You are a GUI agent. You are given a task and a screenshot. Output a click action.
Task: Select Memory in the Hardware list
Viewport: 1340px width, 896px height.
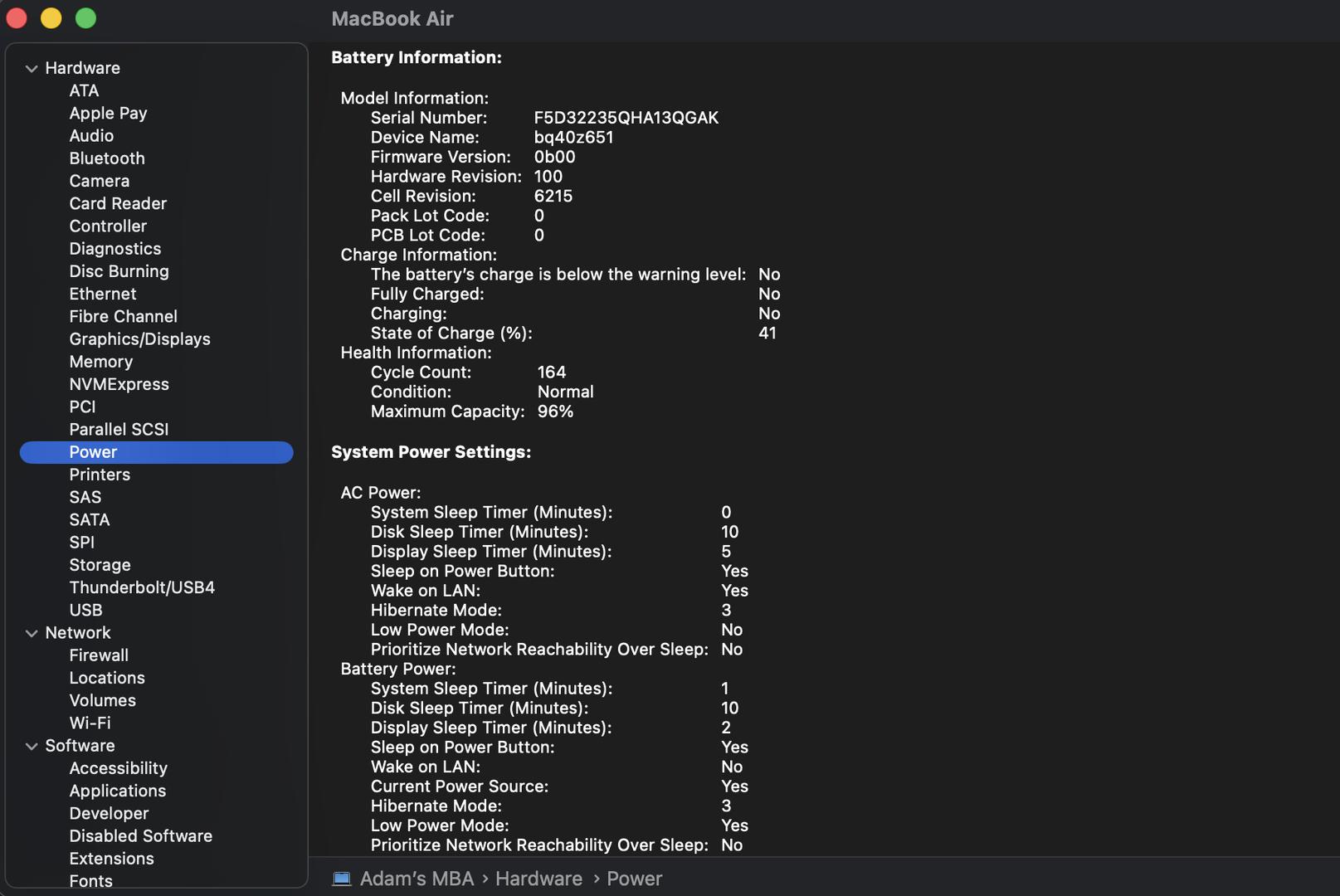tap(100, 362)
